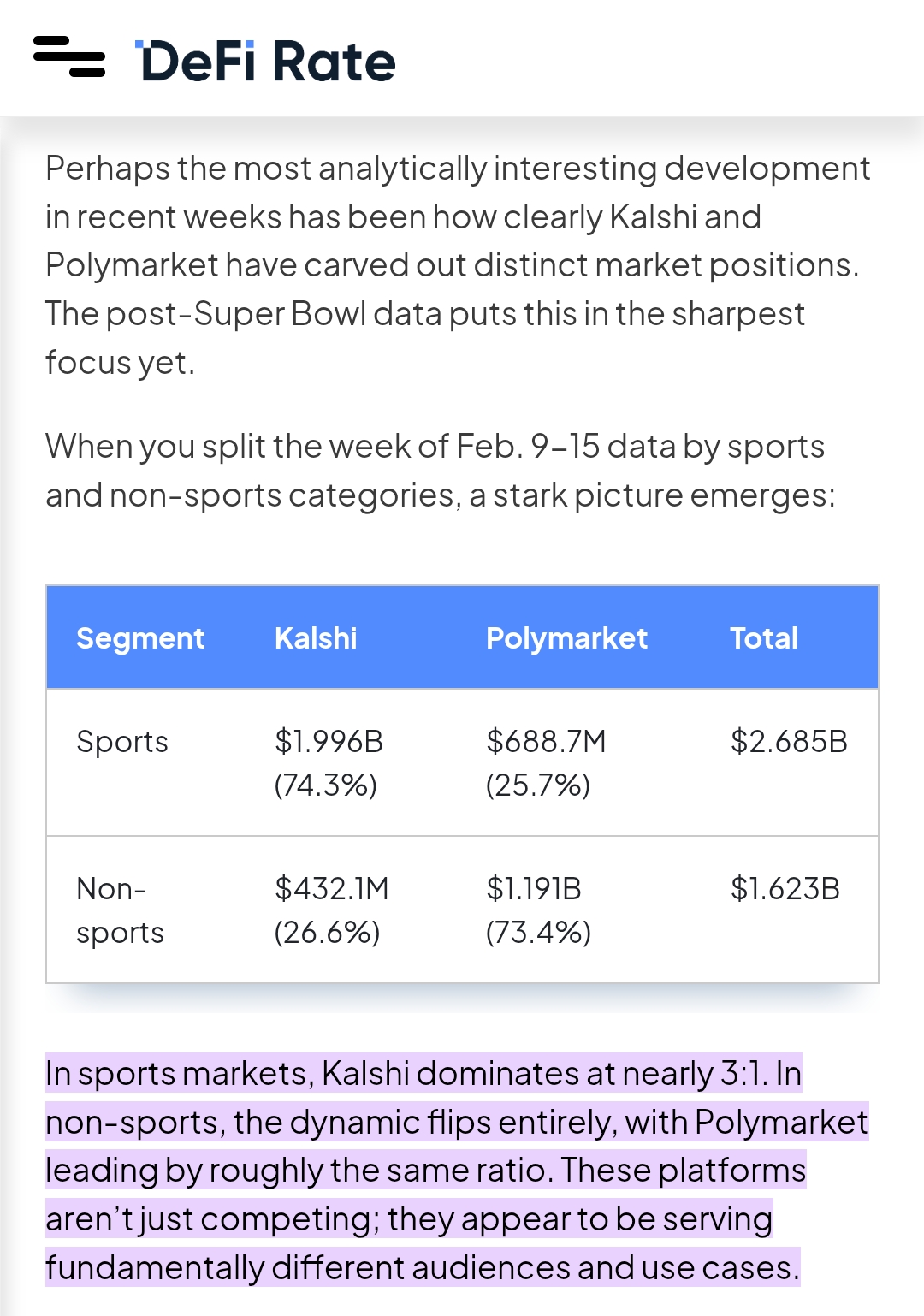924x1316 pixels.
Task: Click the Sports row label
Action: 122,742
